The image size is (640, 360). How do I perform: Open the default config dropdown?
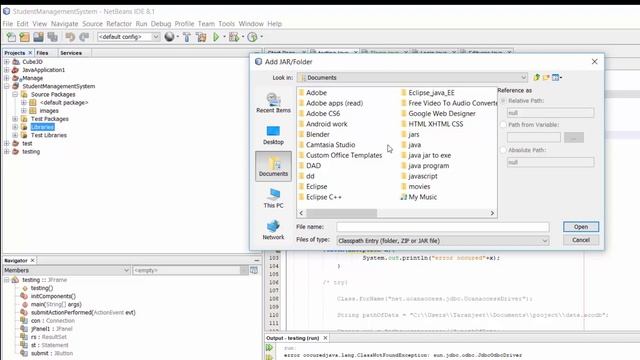pyautogui.click(x=156, y=37)
